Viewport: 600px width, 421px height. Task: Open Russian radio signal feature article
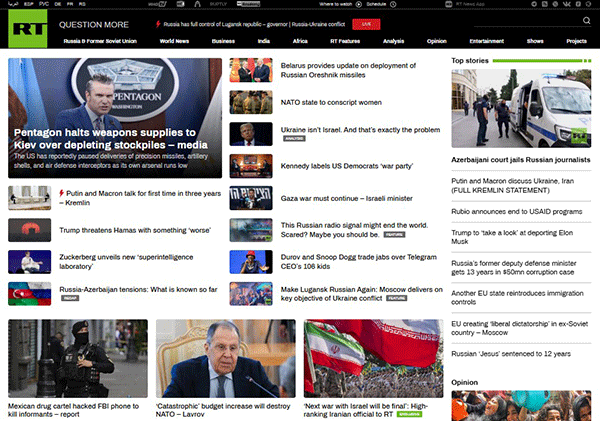pos(354,230)
